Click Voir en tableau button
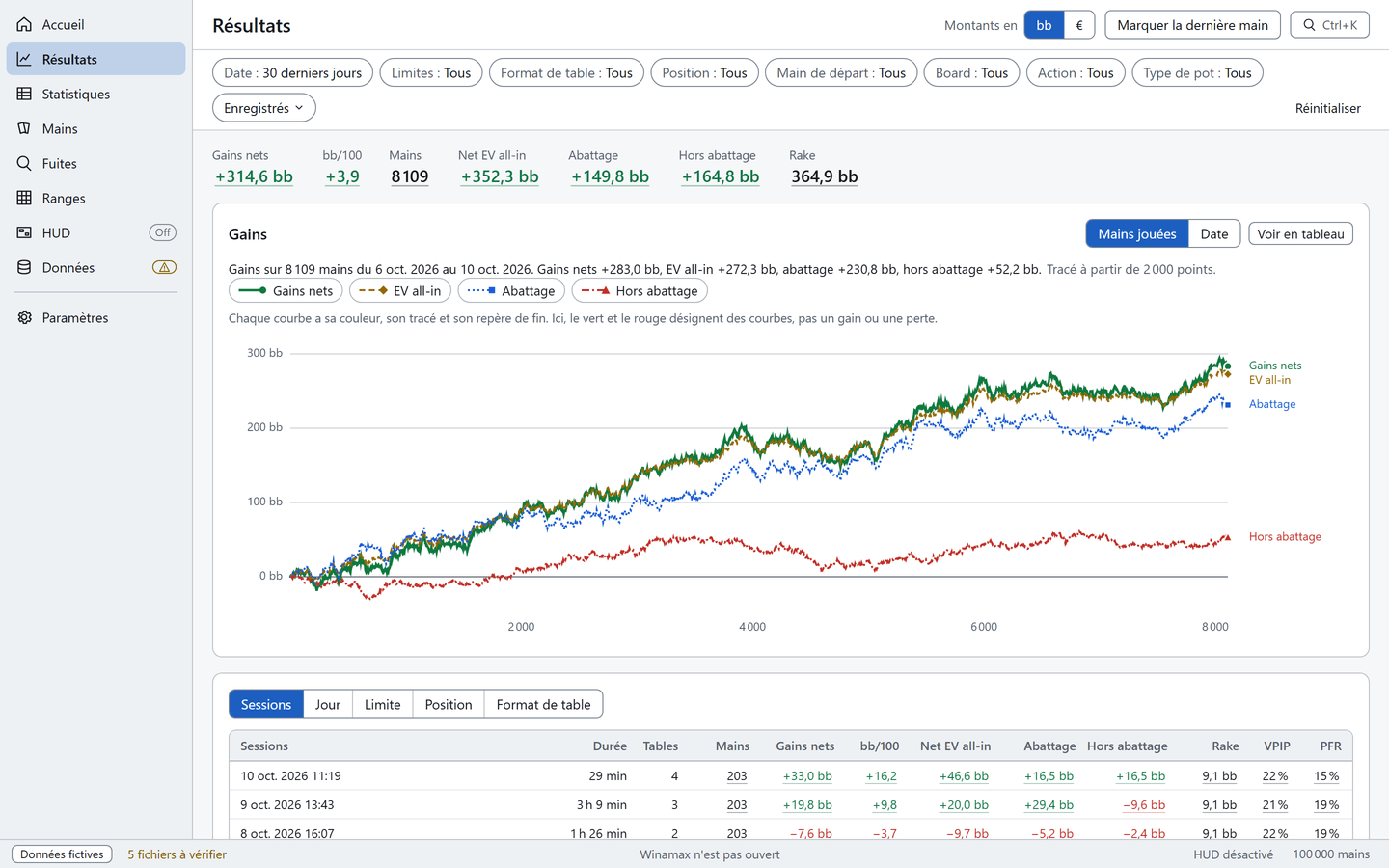 [x=1300, y=233]
